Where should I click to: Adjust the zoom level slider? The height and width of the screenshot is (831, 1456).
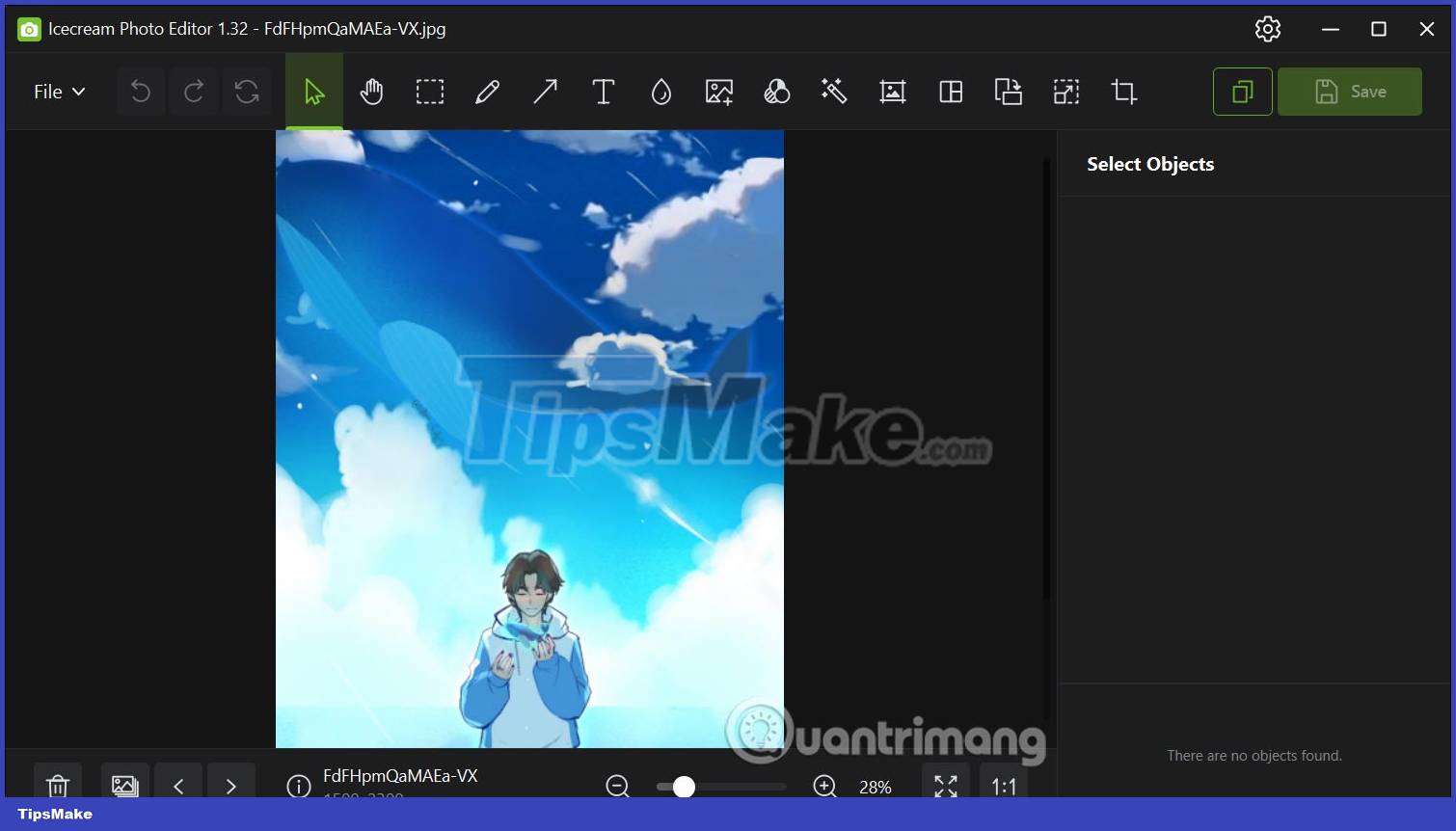[685, 788]
